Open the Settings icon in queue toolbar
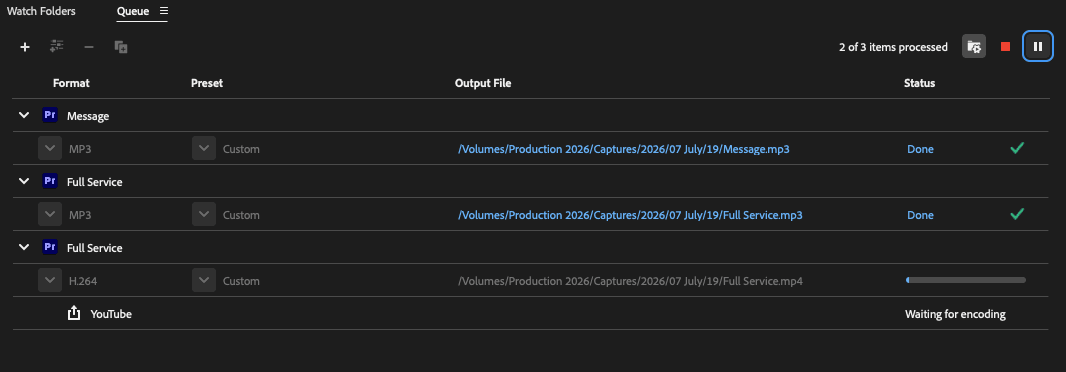The width and height of the screenshot is (1066, 372). 56,46
